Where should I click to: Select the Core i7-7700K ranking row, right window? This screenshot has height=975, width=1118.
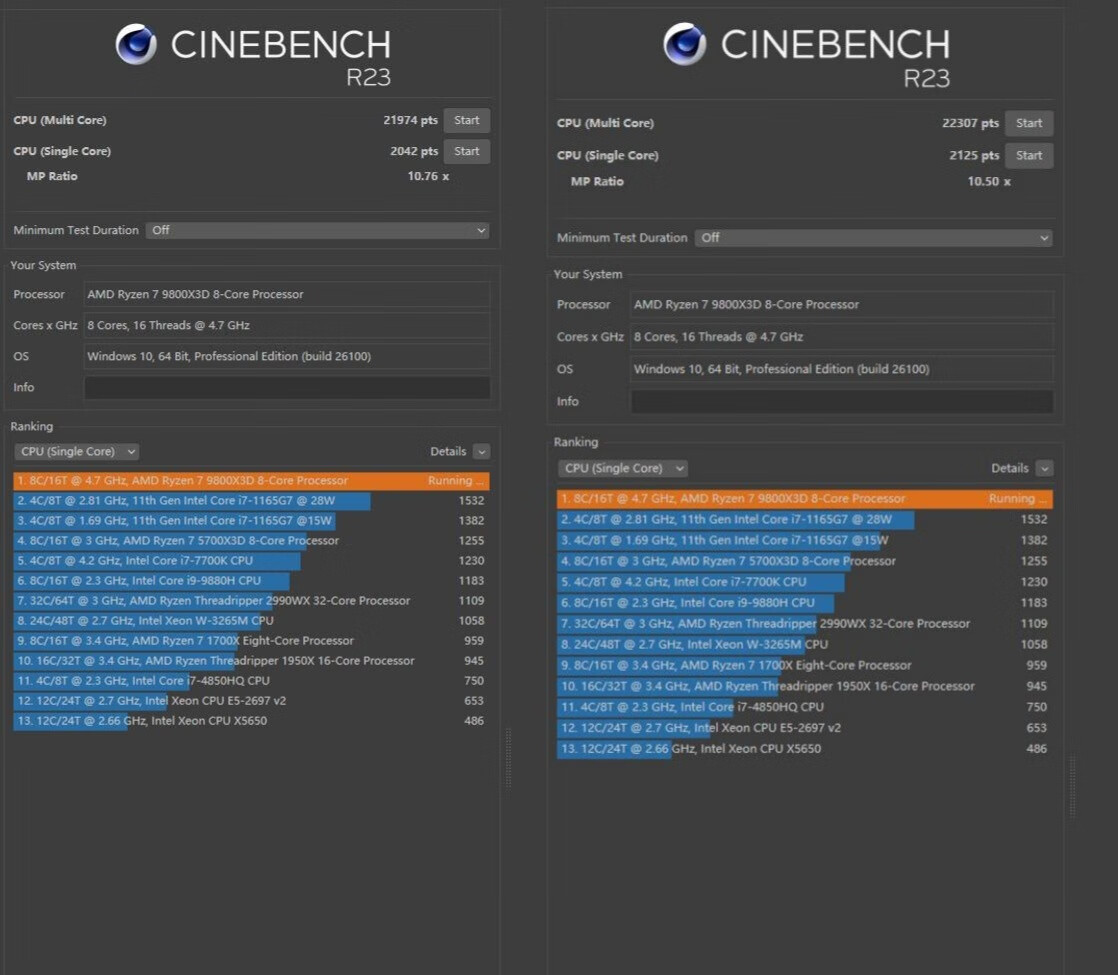click(805, 582)
